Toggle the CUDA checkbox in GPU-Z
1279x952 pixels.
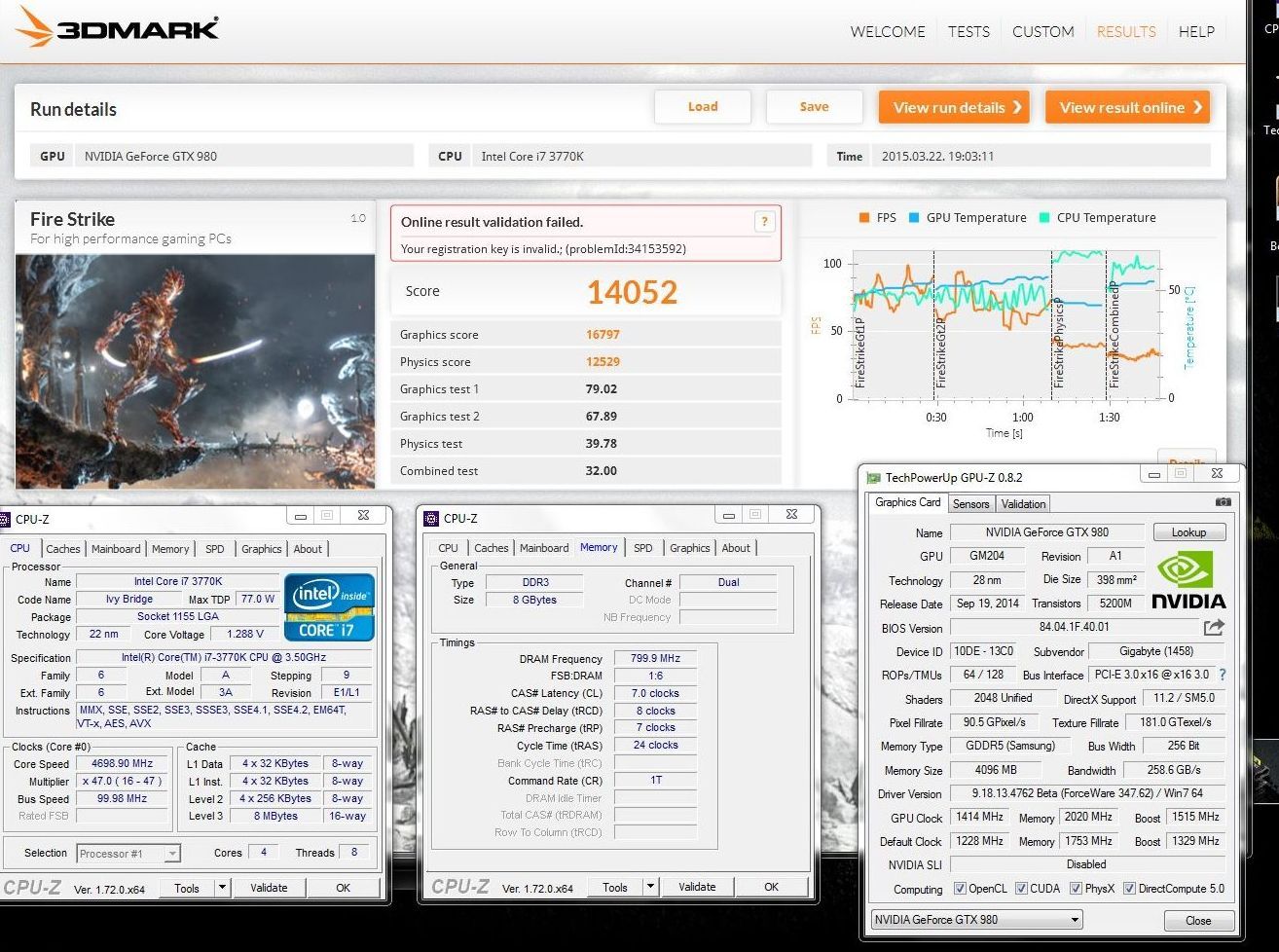1021,889
